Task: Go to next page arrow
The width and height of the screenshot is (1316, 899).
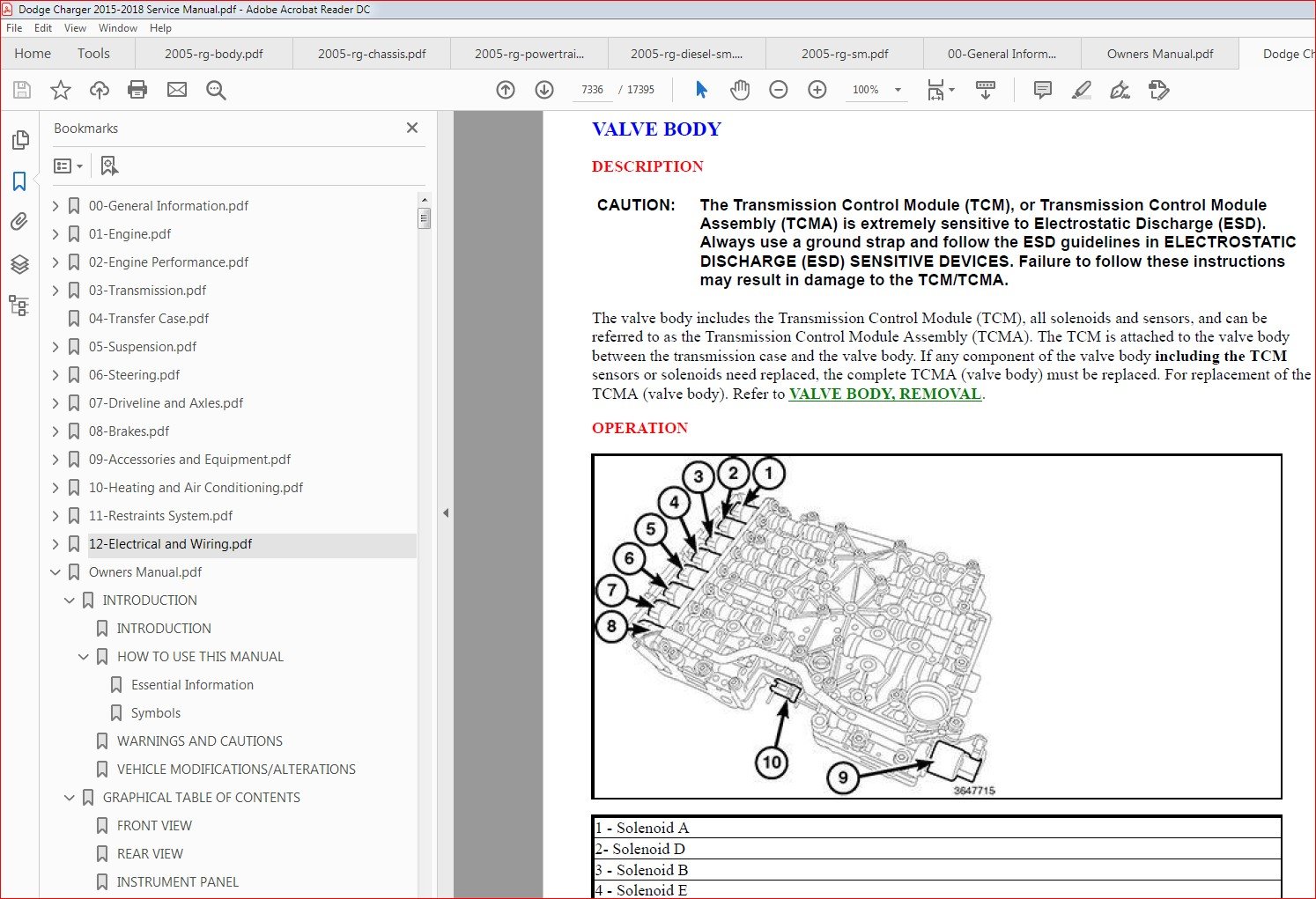Action: pyautogui.click(x=544, y=90)
